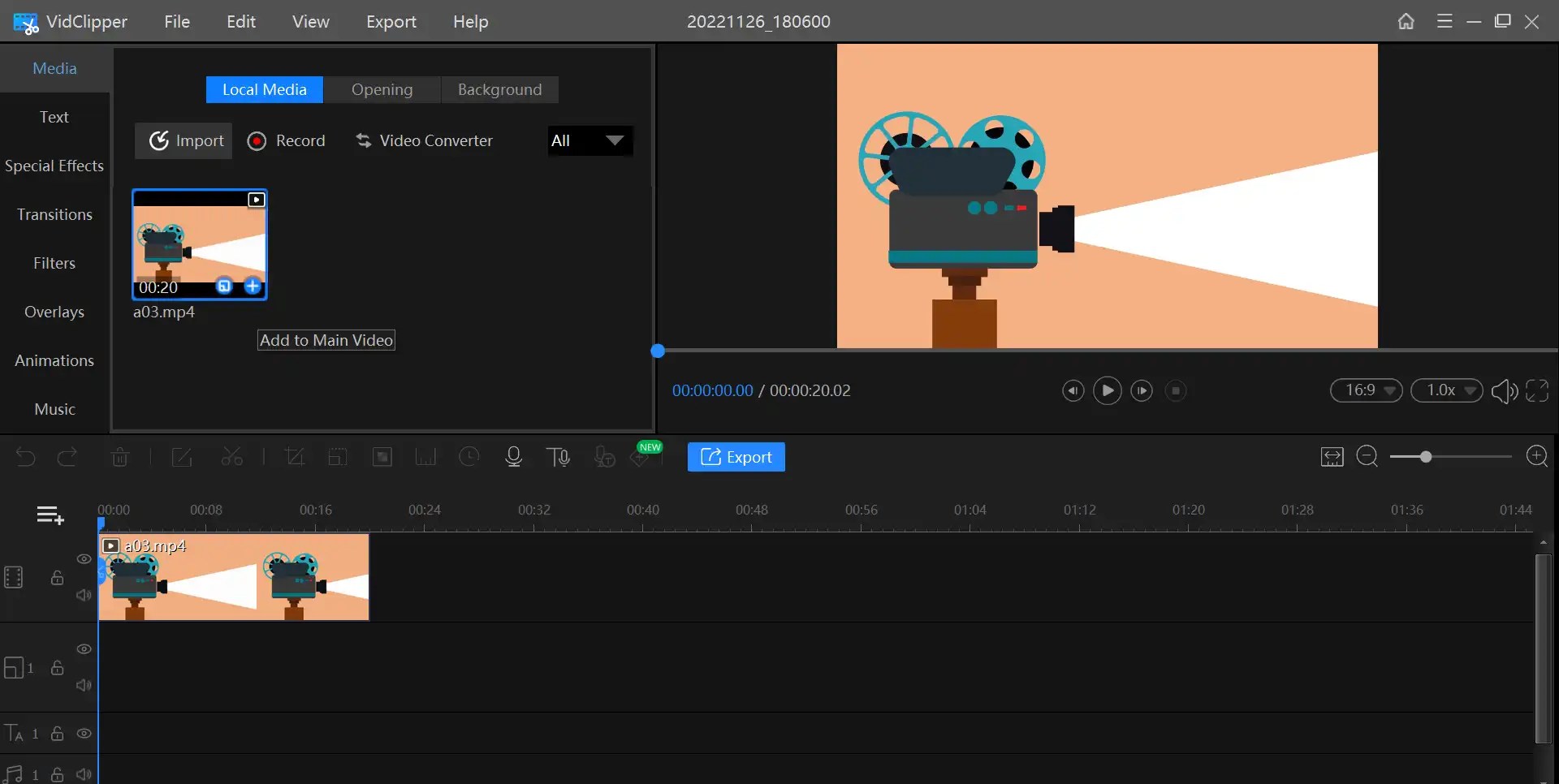Switch to the Background tab

coord(499,89)
